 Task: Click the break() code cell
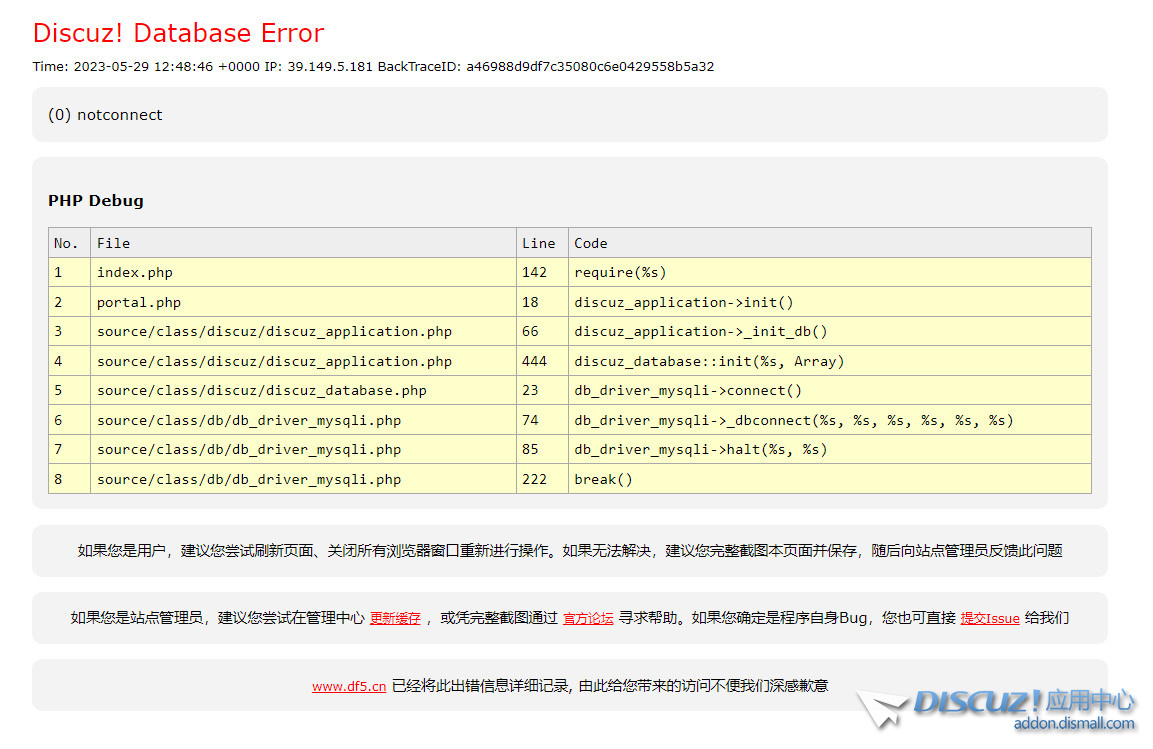pyautogui.click(x=603, y=479)
